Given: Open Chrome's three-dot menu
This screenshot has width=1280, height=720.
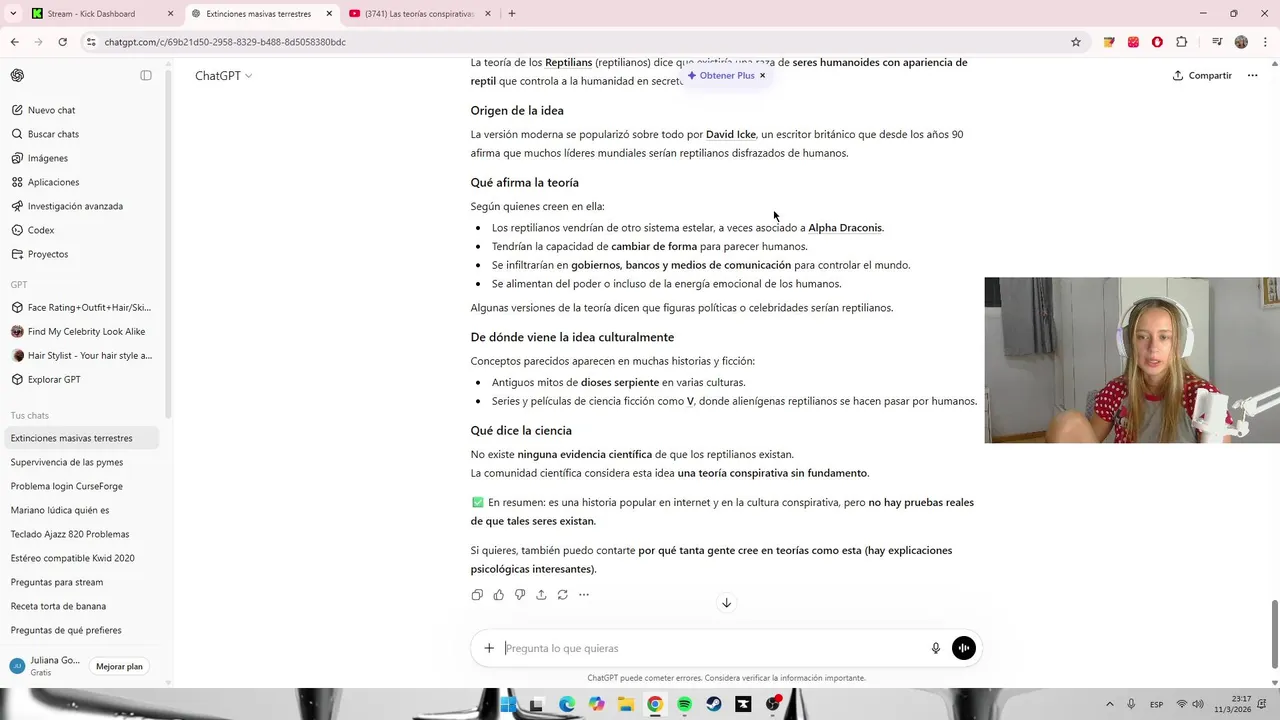Looking at the screenshot, I should click(1264, 42).
